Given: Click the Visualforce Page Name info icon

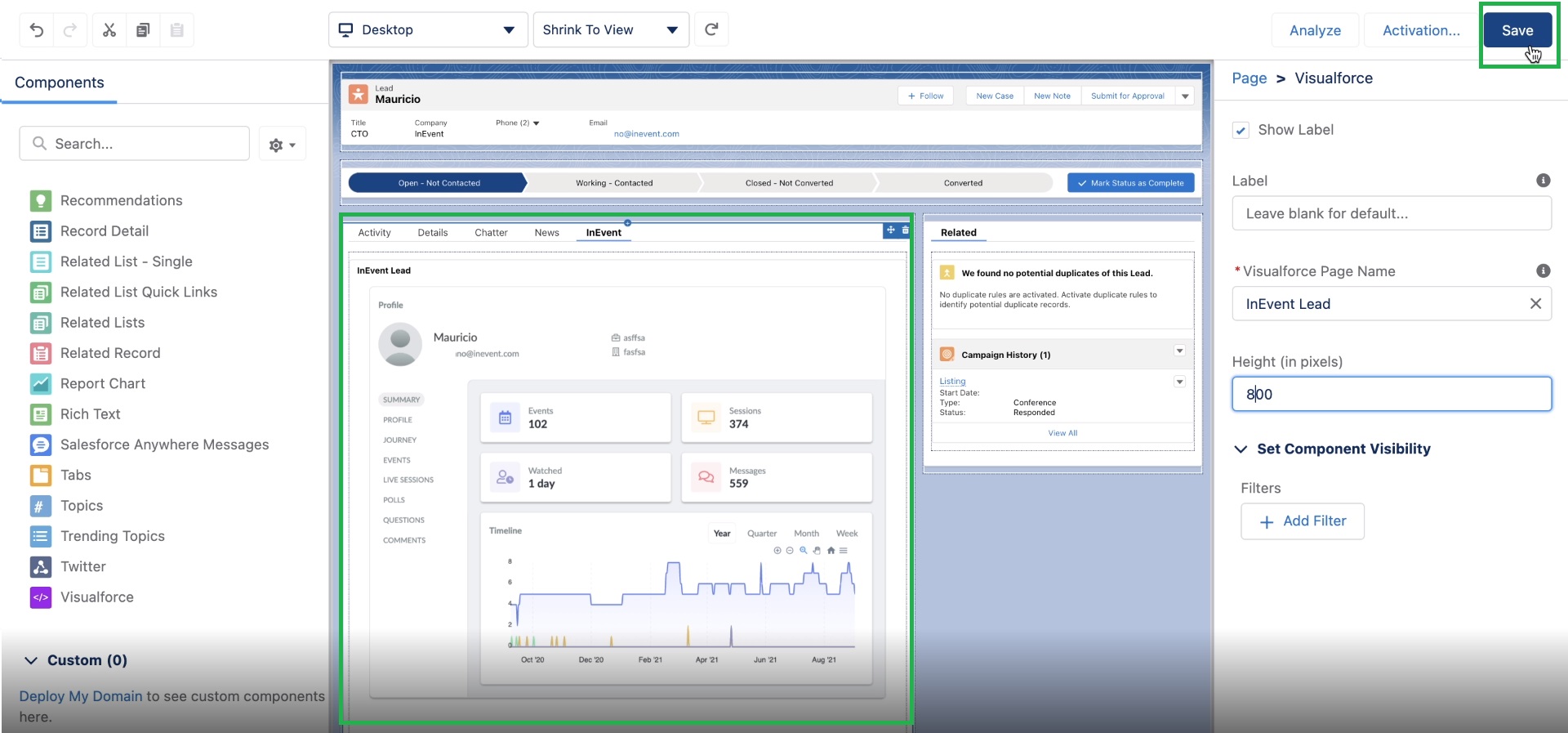Looking at the screenshot, I should point(1543,270).
